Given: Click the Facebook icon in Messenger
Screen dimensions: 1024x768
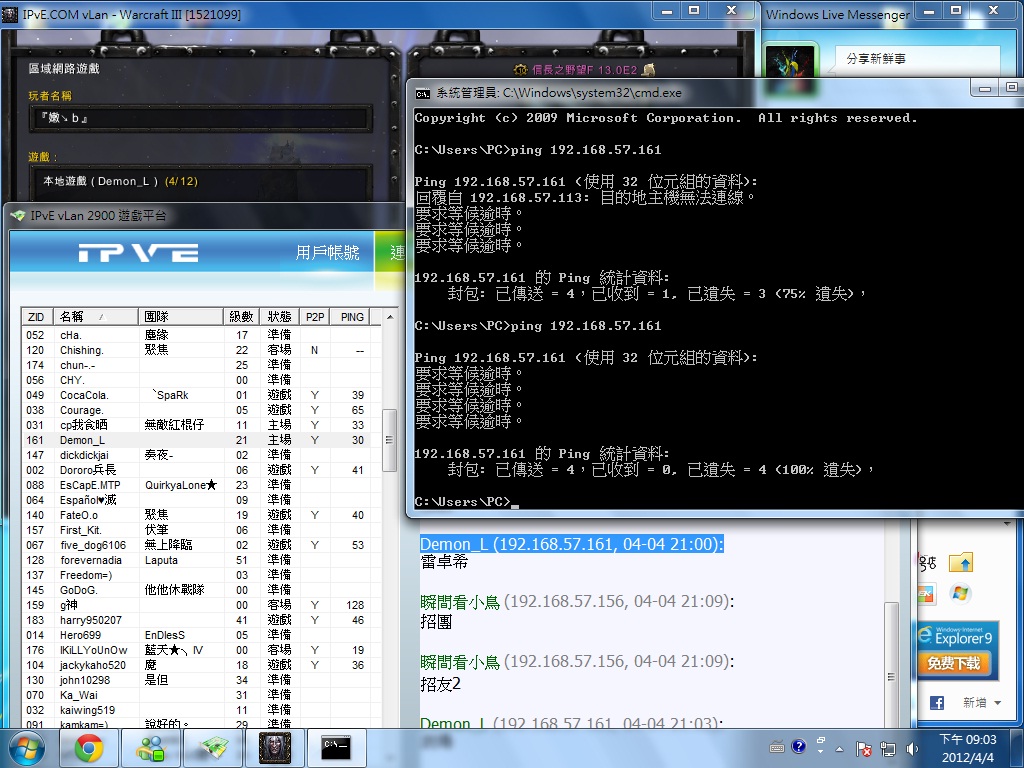Looking at the screenshot, I should tap(937, 703).
